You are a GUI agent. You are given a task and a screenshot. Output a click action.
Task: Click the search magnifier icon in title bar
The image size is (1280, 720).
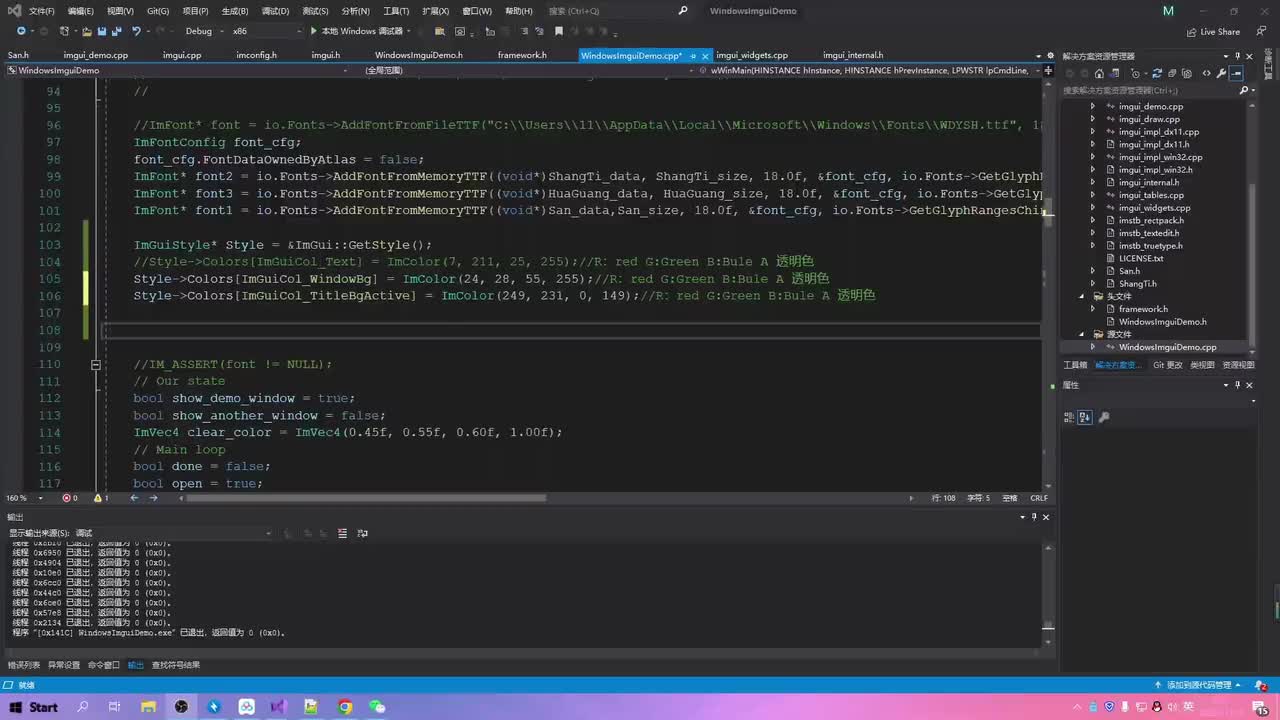[x=683, y=11]
